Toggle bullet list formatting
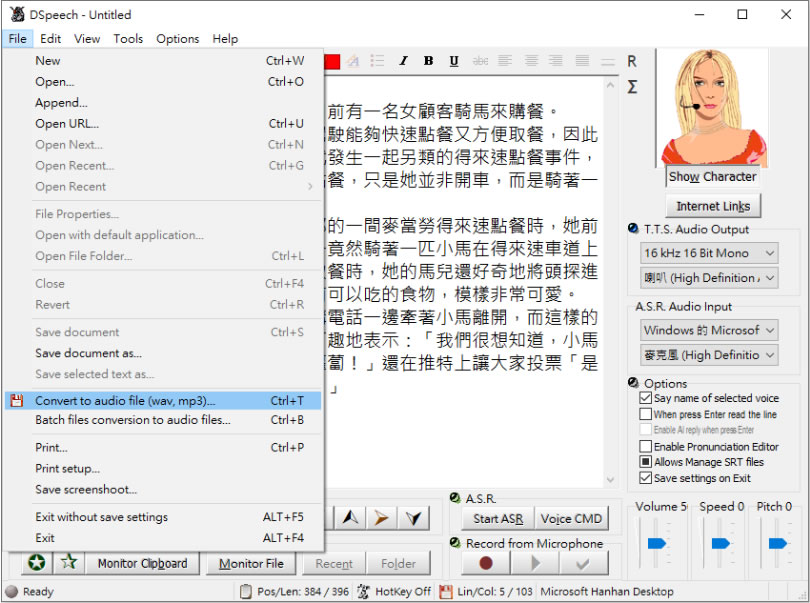810x603 pixels. tap(378, 61)
